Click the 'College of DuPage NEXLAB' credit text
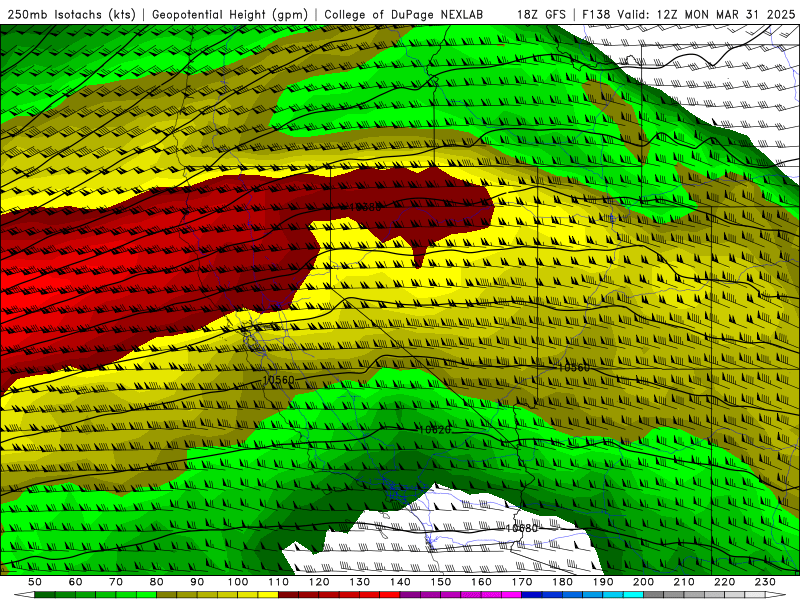This screenshot has height=600, width=800. [404, 14]
